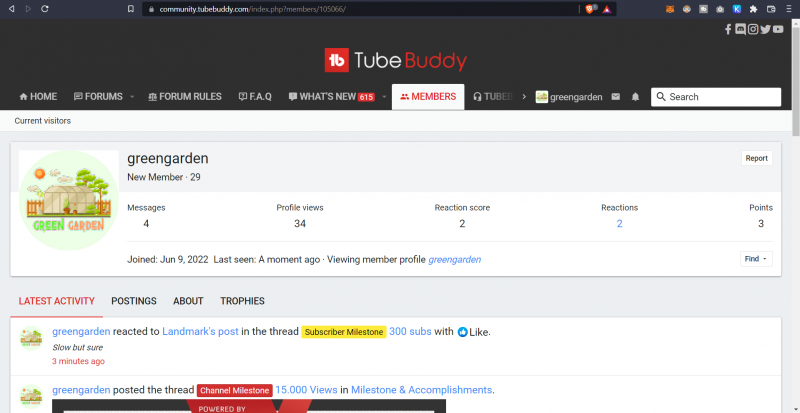
Task: Click the Facebook icon in header
Action: click(728, 29)
